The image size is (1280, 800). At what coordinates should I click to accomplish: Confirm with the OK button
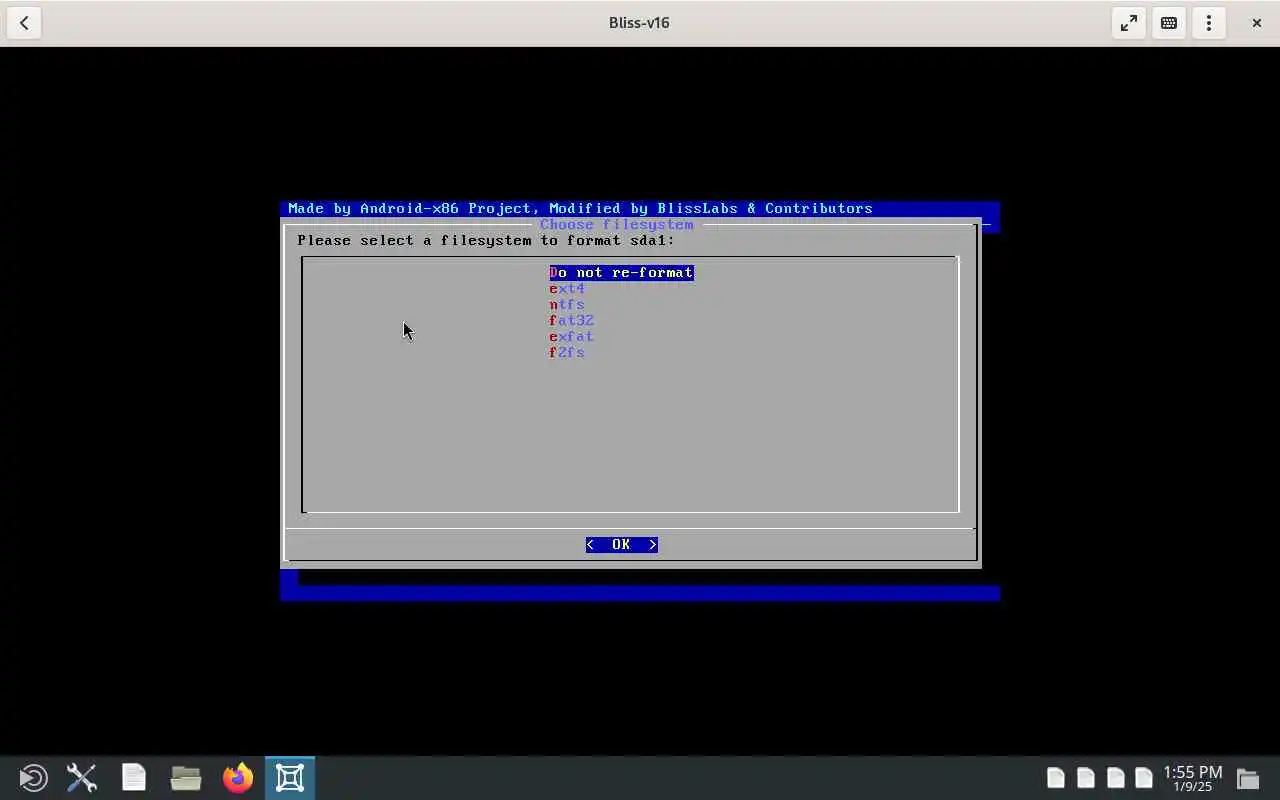(x=622, y=544)
